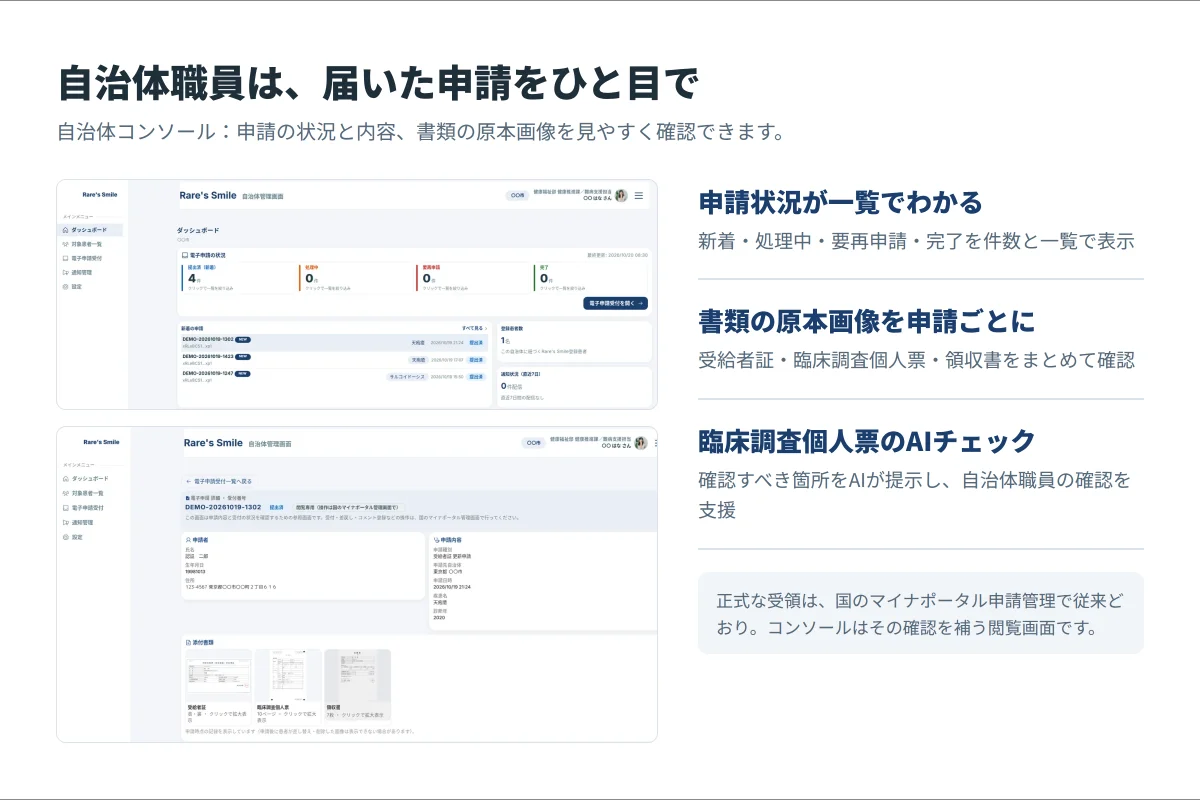This screenshot has width=1200, height=800.
Task: Click the heading 申請状況が一覧でわかる
Action: pyautogui.click(x=841, y=202)
